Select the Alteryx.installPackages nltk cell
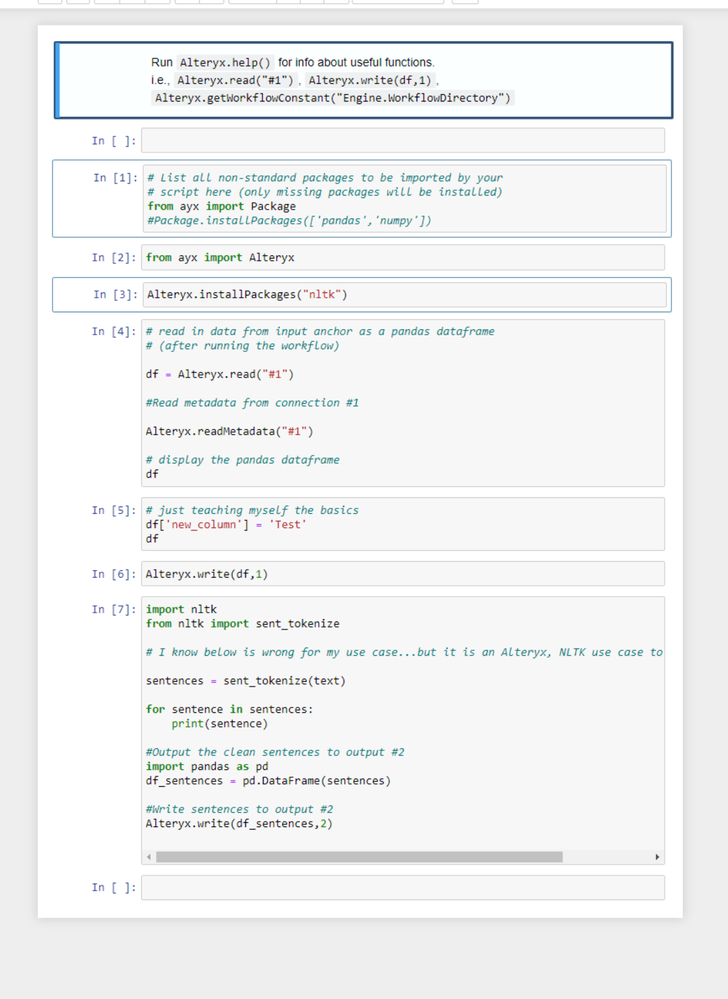 click(400, 294)
